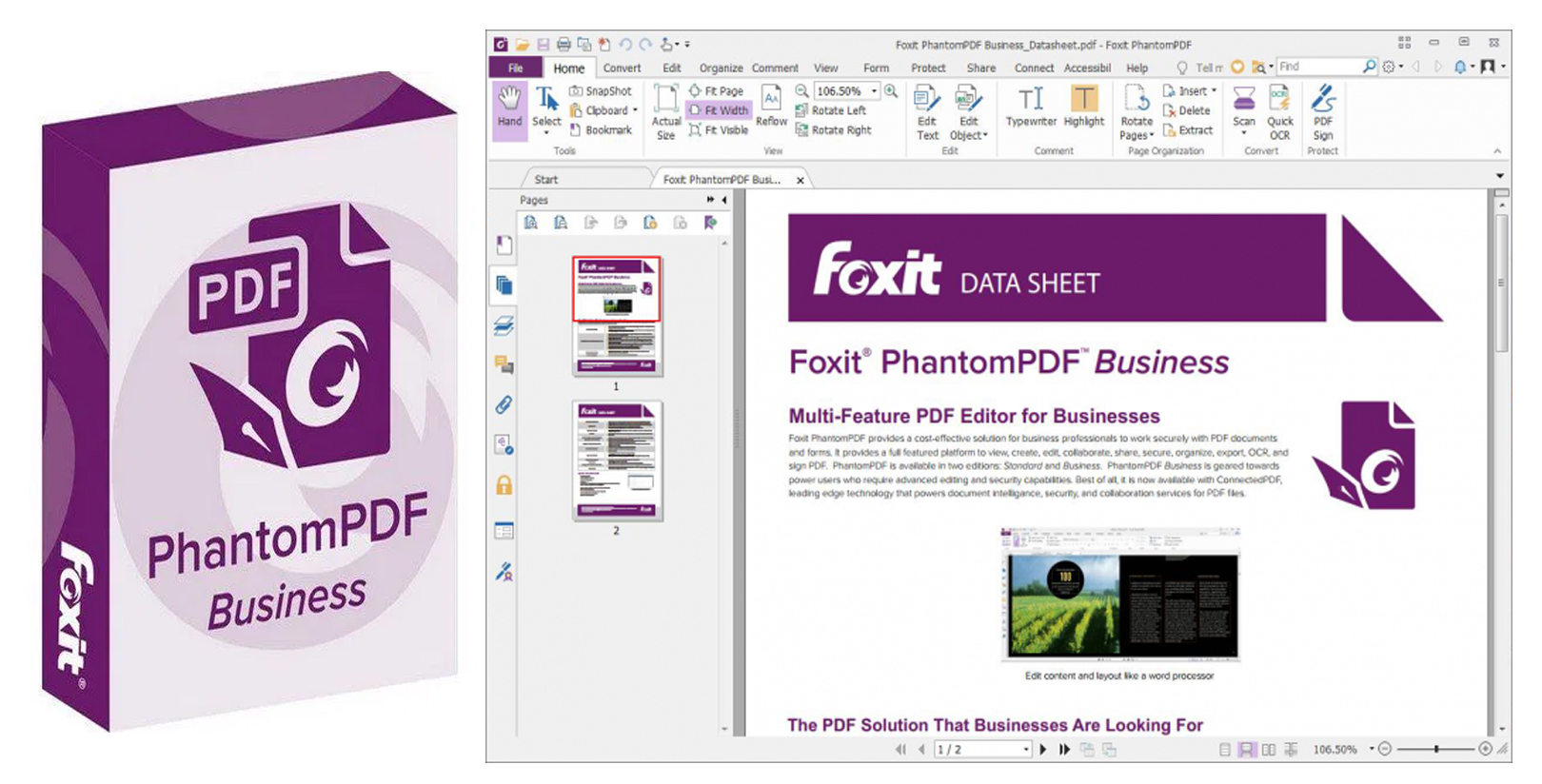Open Bookmarks panel in left sidebar
This screenshot has width=1542, height=784.
pyautogui.click(x=504, y=245)
